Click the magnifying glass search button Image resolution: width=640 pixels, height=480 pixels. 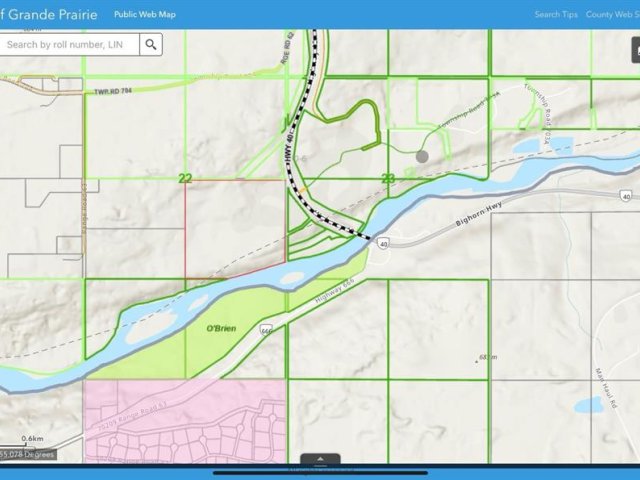(151, 45)
